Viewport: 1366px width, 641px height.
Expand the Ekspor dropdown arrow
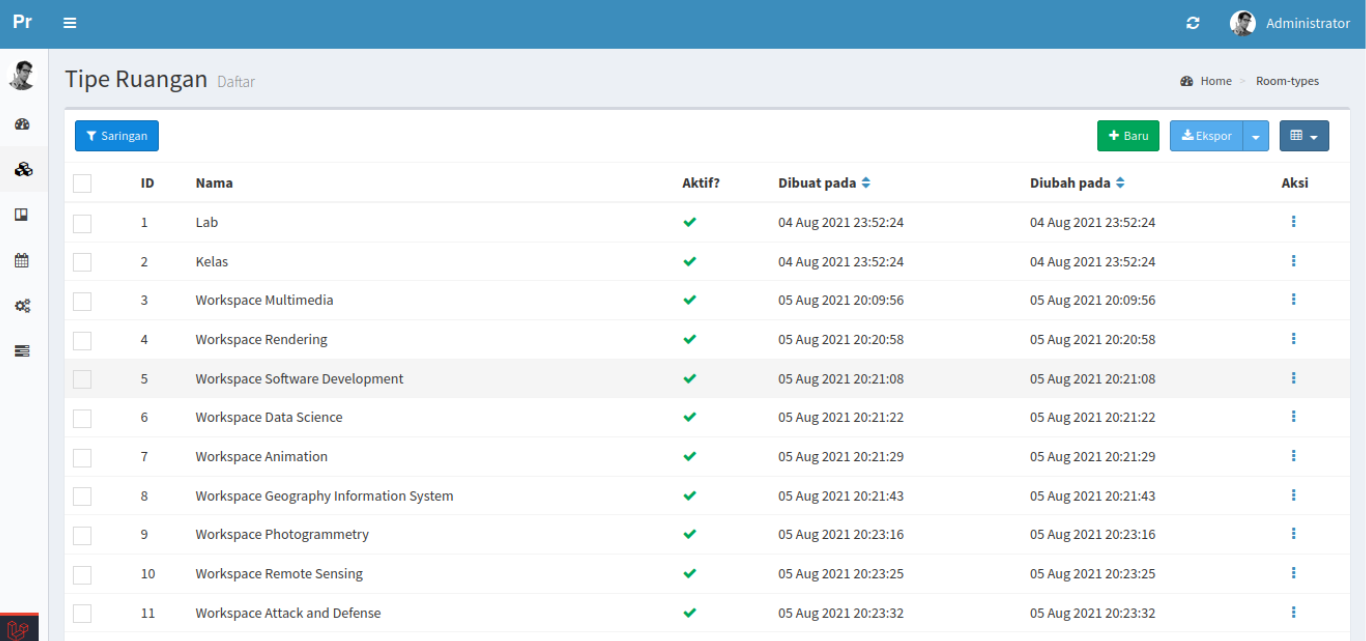tap(1256, 136)
